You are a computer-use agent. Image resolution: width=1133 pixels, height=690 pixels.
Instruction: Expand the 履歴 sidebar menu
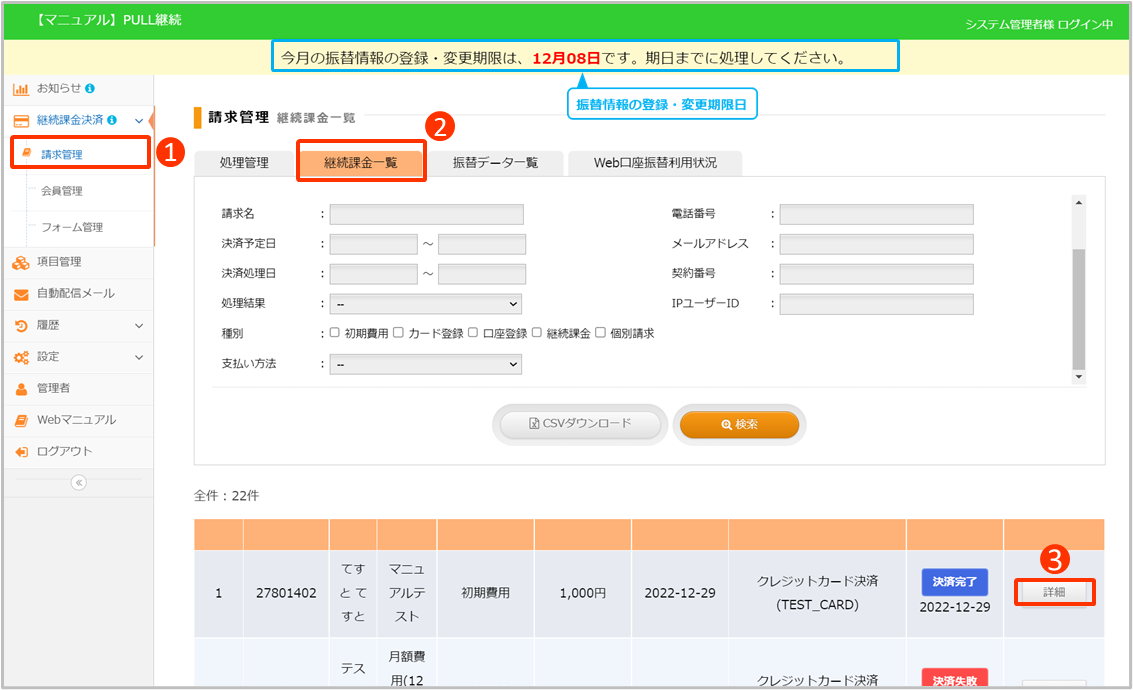pyautogui.click(x=139, y=326)
